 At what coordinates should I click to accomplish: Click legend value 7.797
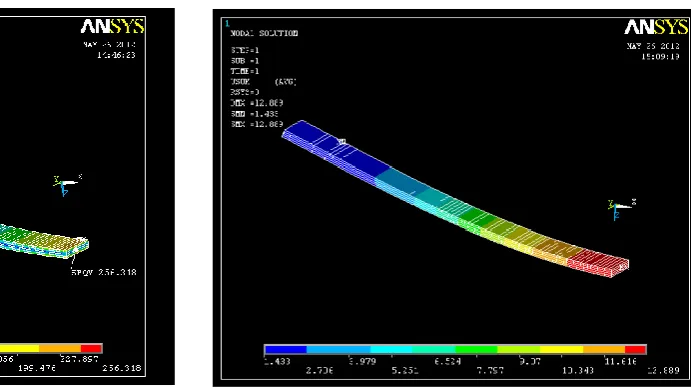pyautogui.click(x=490, y=371)
